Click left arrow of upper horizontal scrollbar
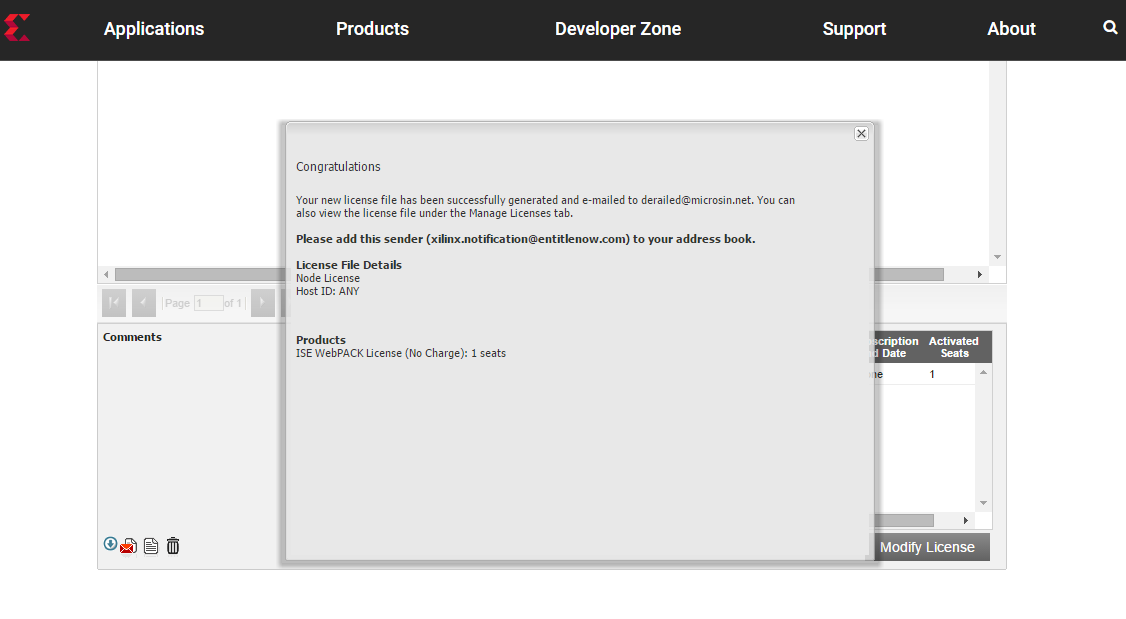This screenshot has width=1126, height=619. tap(106, 274)
